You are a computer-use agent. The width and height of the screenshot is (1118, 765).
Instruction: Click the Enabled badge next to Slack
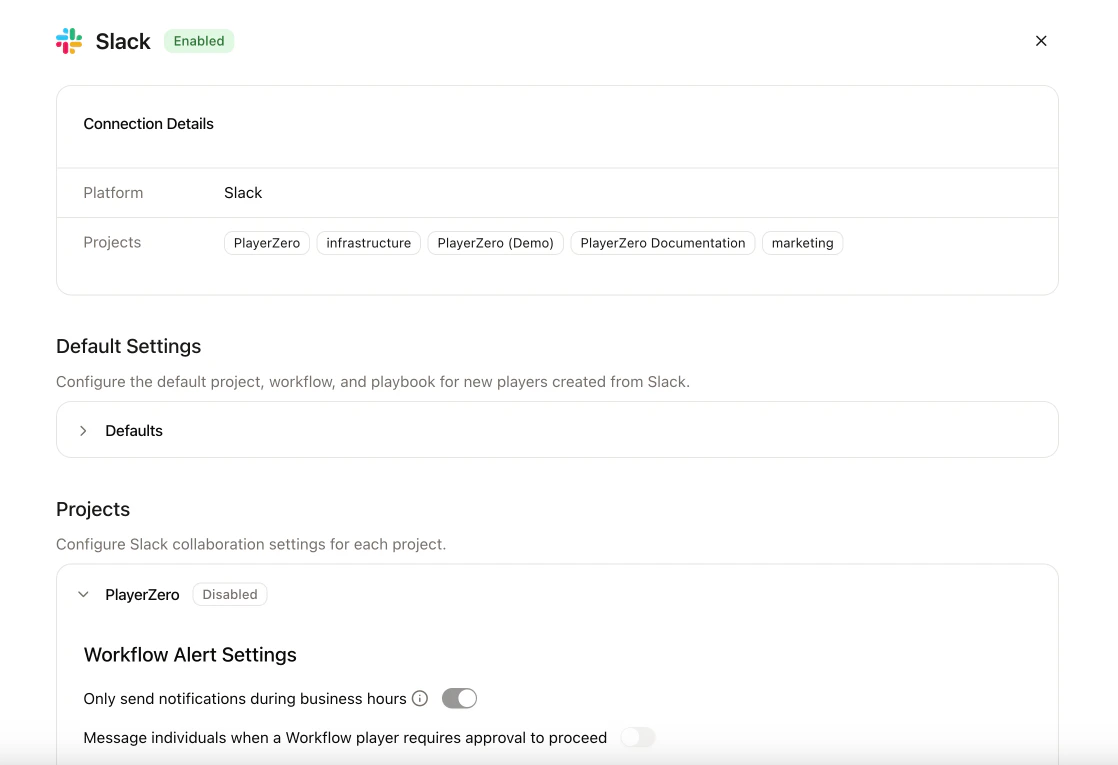click(198, 41)
